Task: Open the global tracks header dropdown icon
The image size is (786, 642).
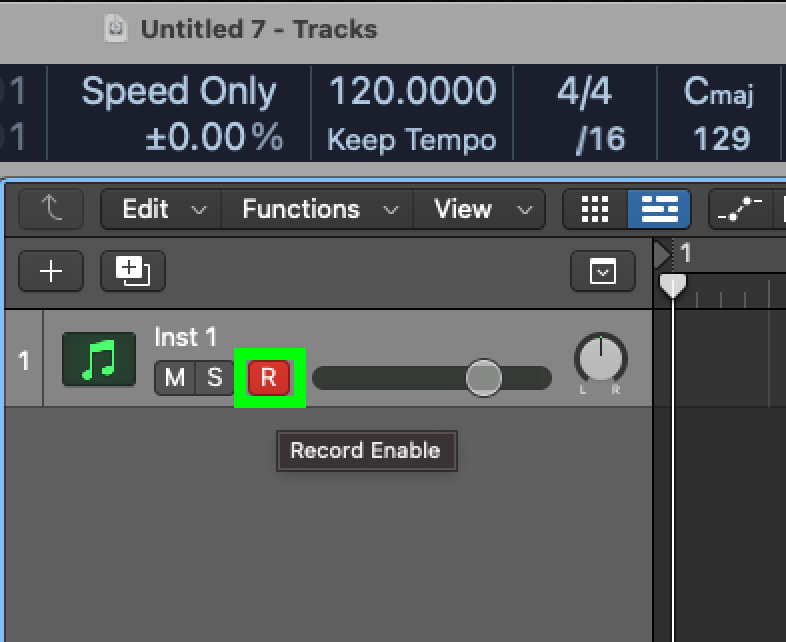Action: click(x=603, y=272)
